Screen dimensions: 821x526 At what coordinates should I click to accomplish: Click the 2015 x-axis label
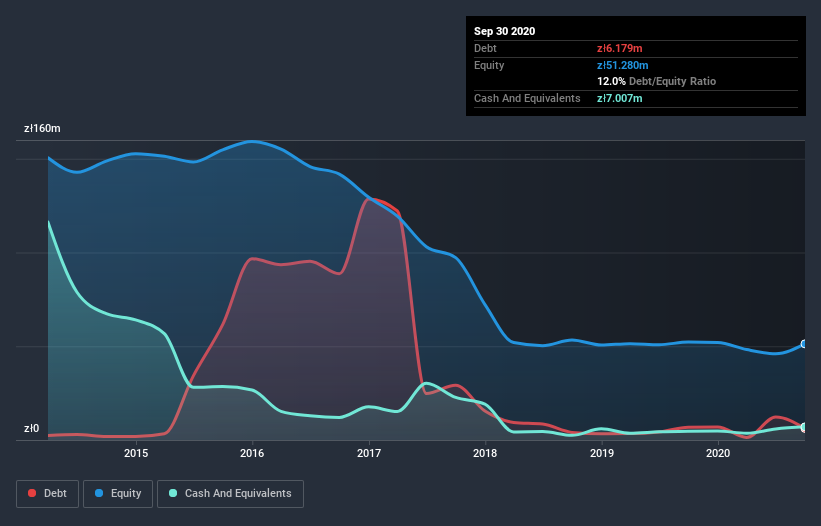click(136, 453)
